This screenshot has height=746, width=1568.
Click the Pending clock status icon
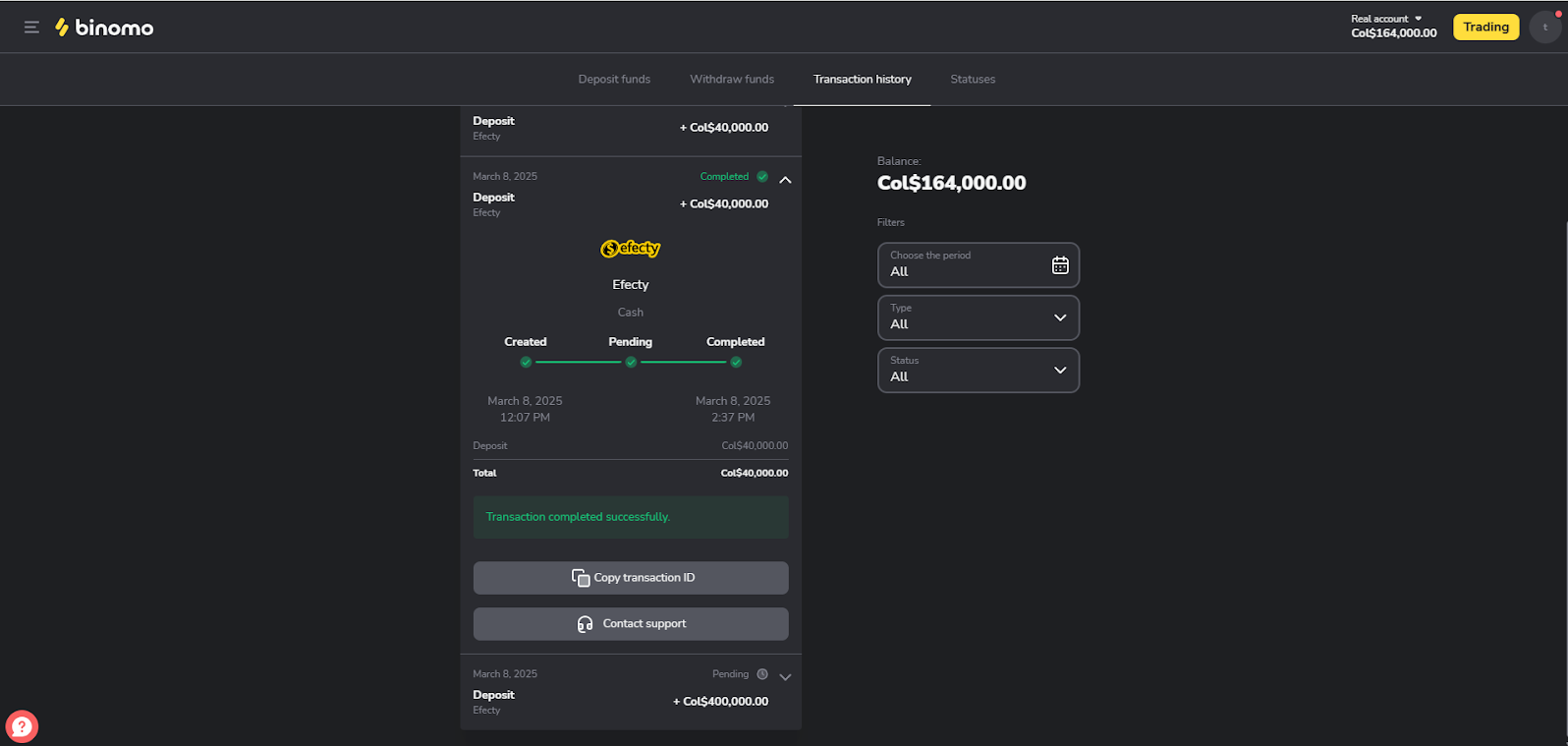[x=762, y=674]
